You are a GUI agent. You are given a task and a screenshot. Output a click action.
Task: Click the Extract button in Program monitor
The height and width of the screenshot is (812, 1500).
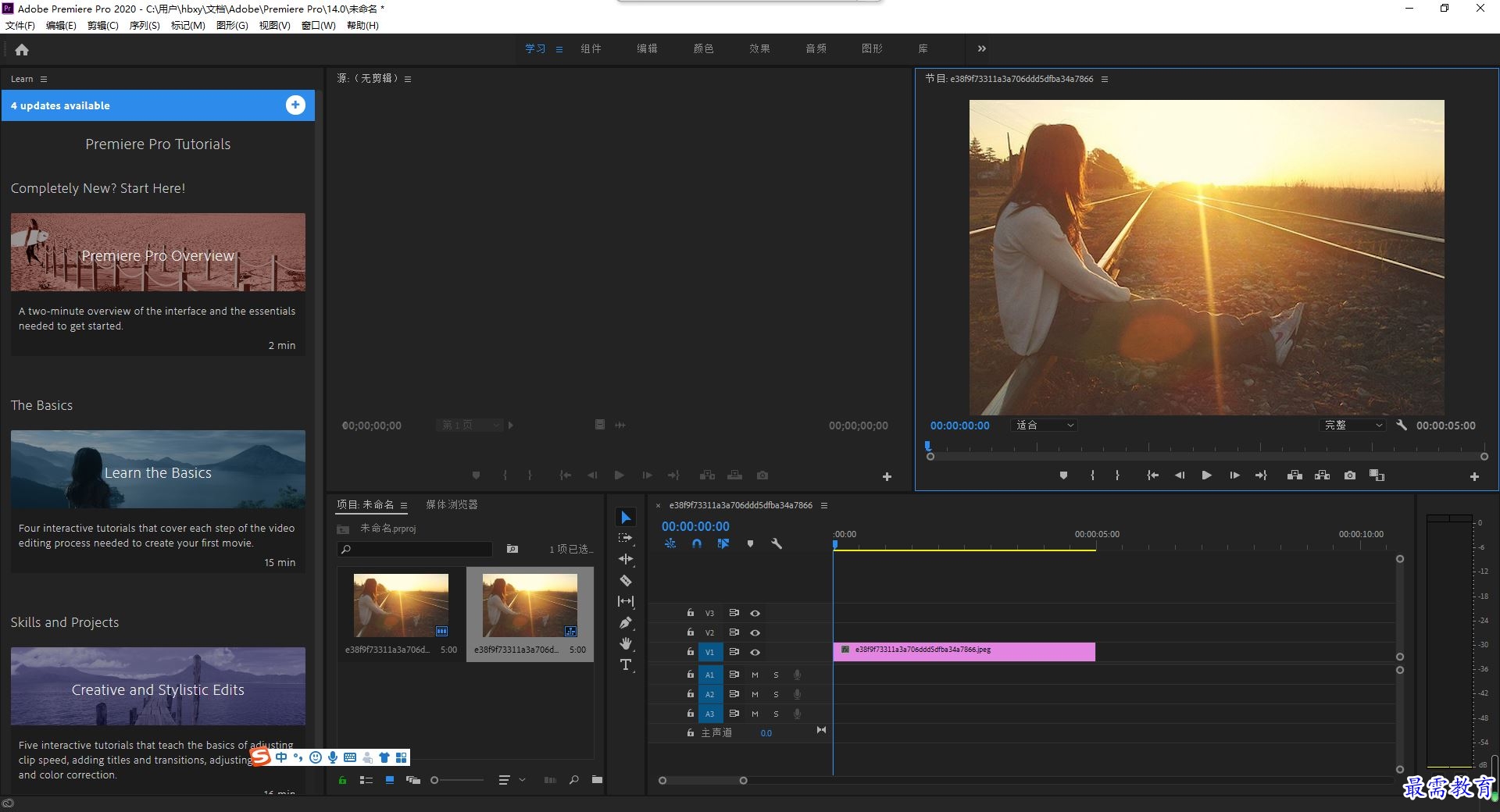(1322, 475)
